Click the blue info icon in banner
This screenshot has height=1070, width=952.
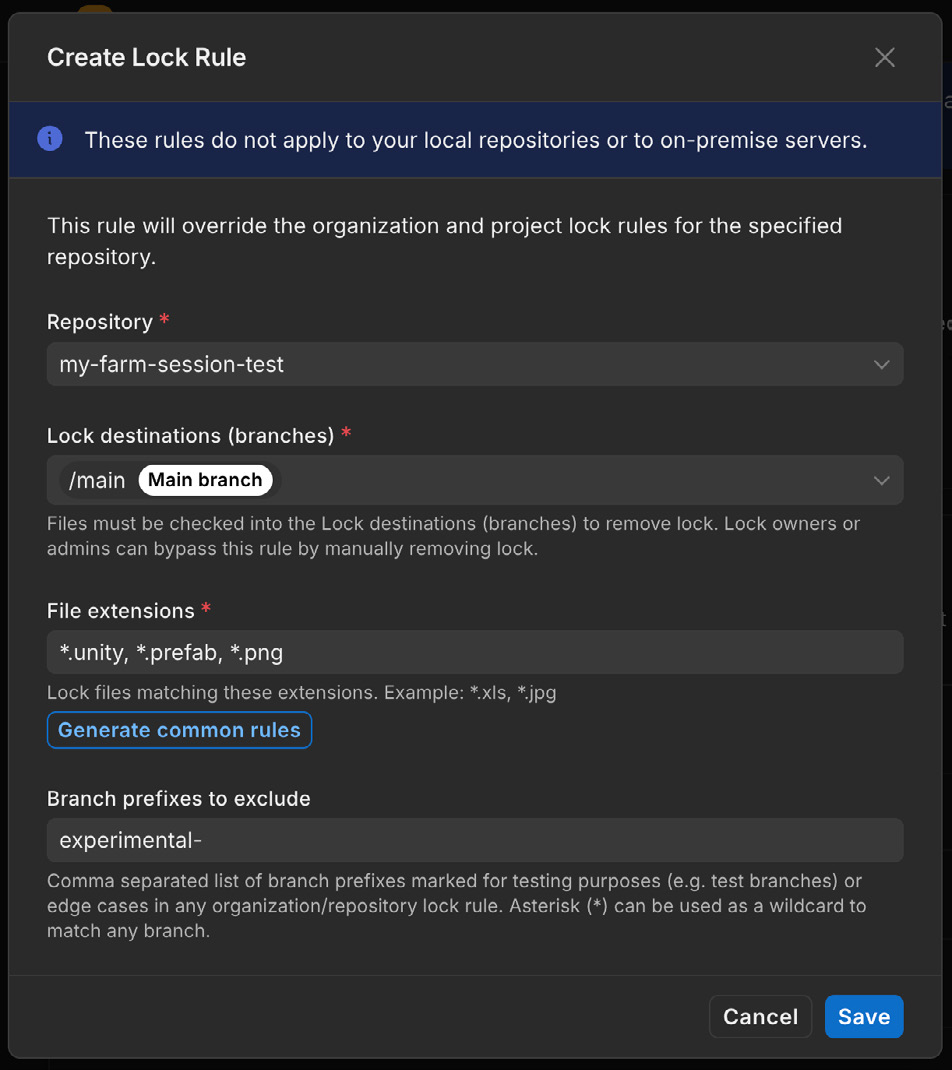50,139
